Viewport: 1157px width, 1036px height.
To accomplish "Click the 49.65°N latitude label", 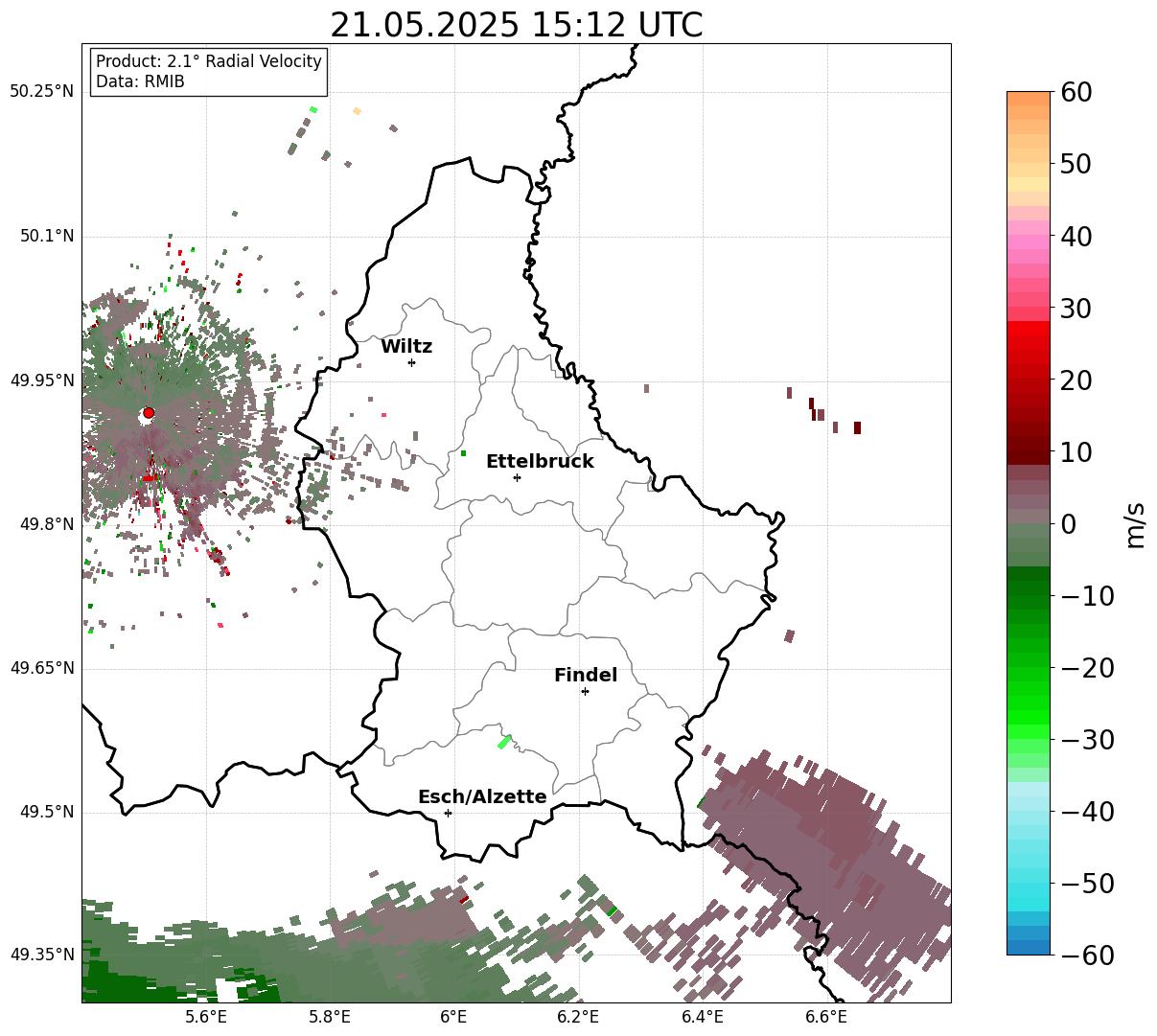I will click(x=41, y=668).
